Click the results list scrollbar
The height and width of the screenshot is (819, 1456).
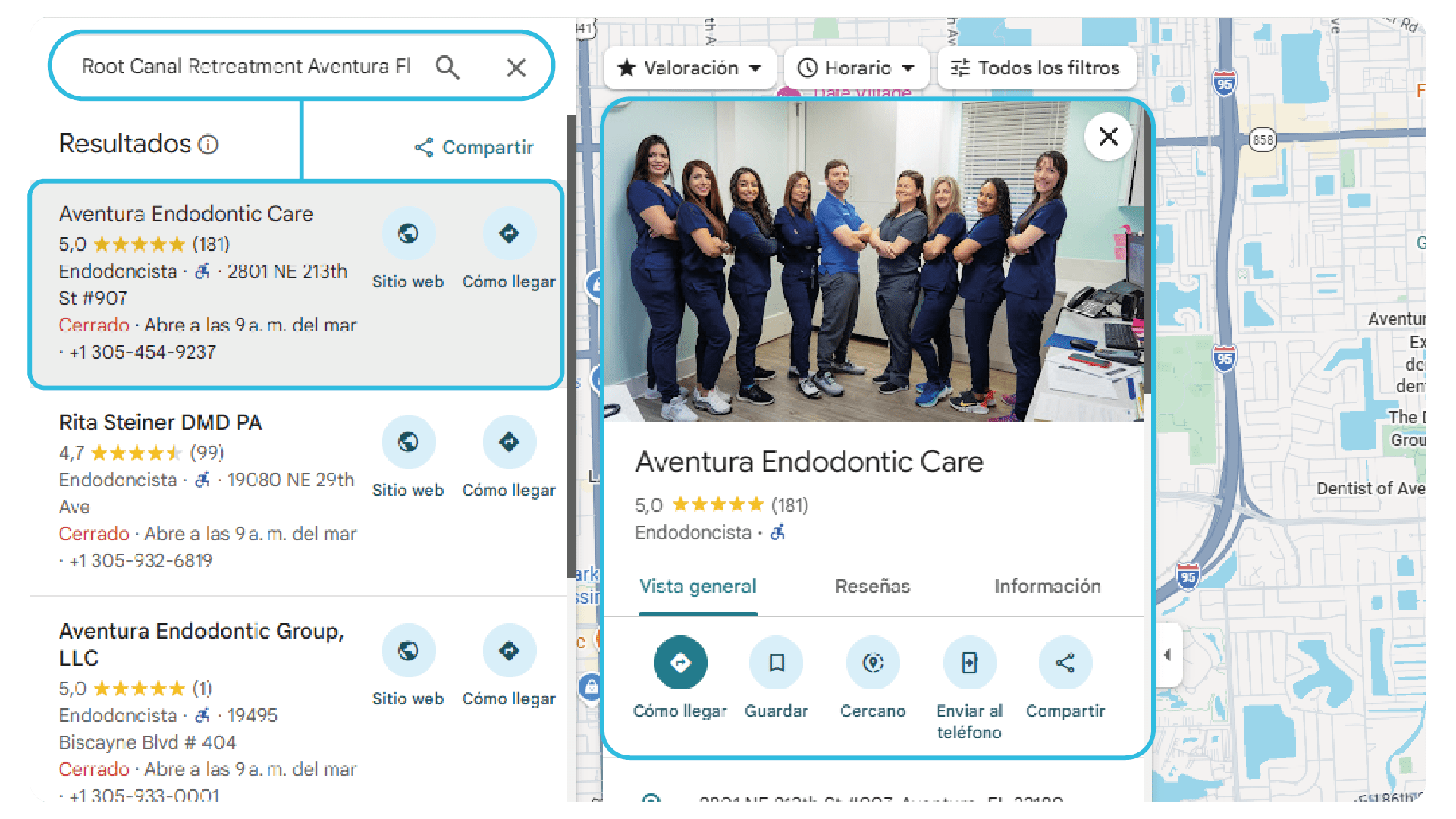(570, 345)
